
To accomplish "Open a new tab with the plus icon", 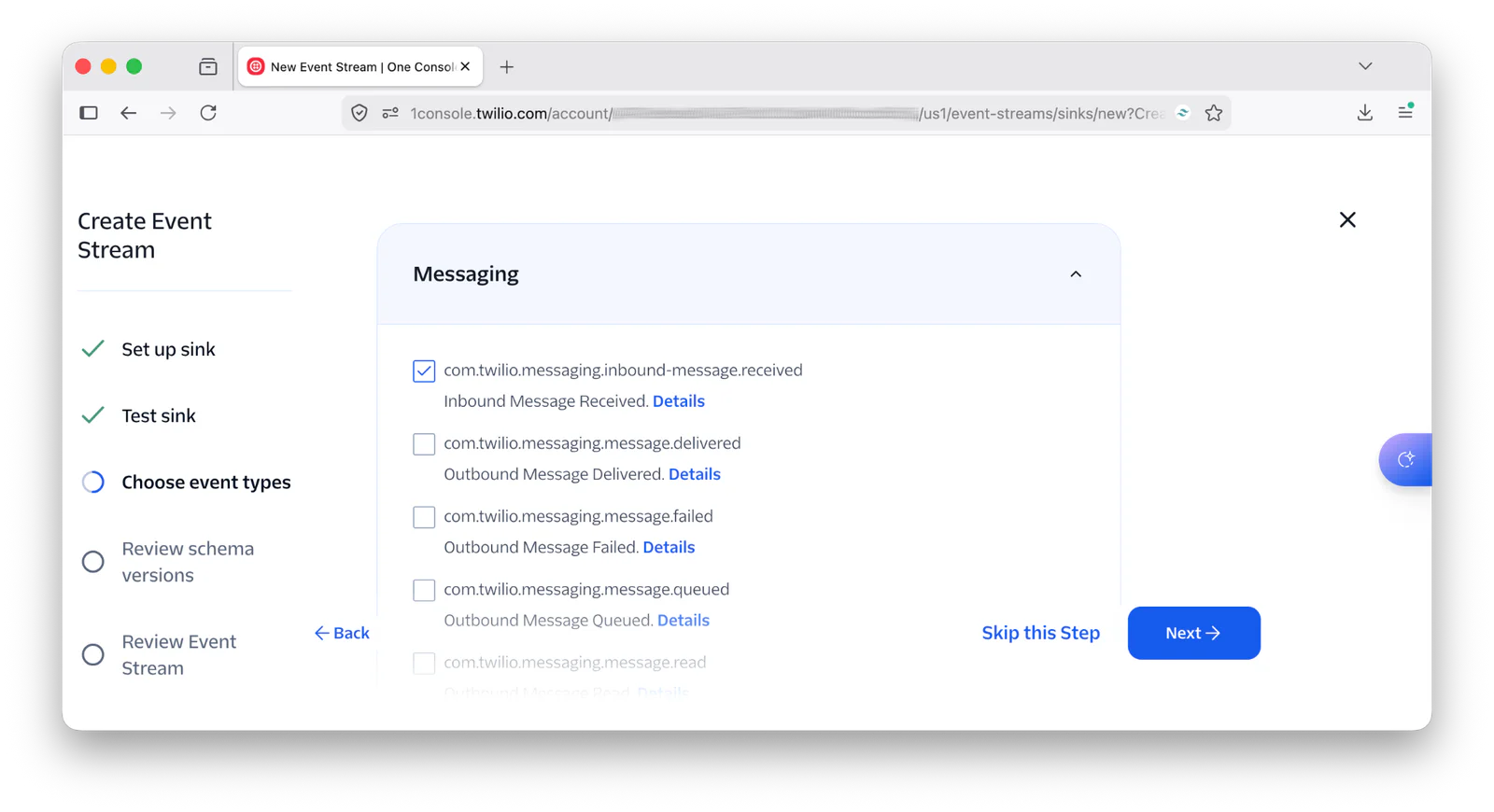I will pos(507,66).
